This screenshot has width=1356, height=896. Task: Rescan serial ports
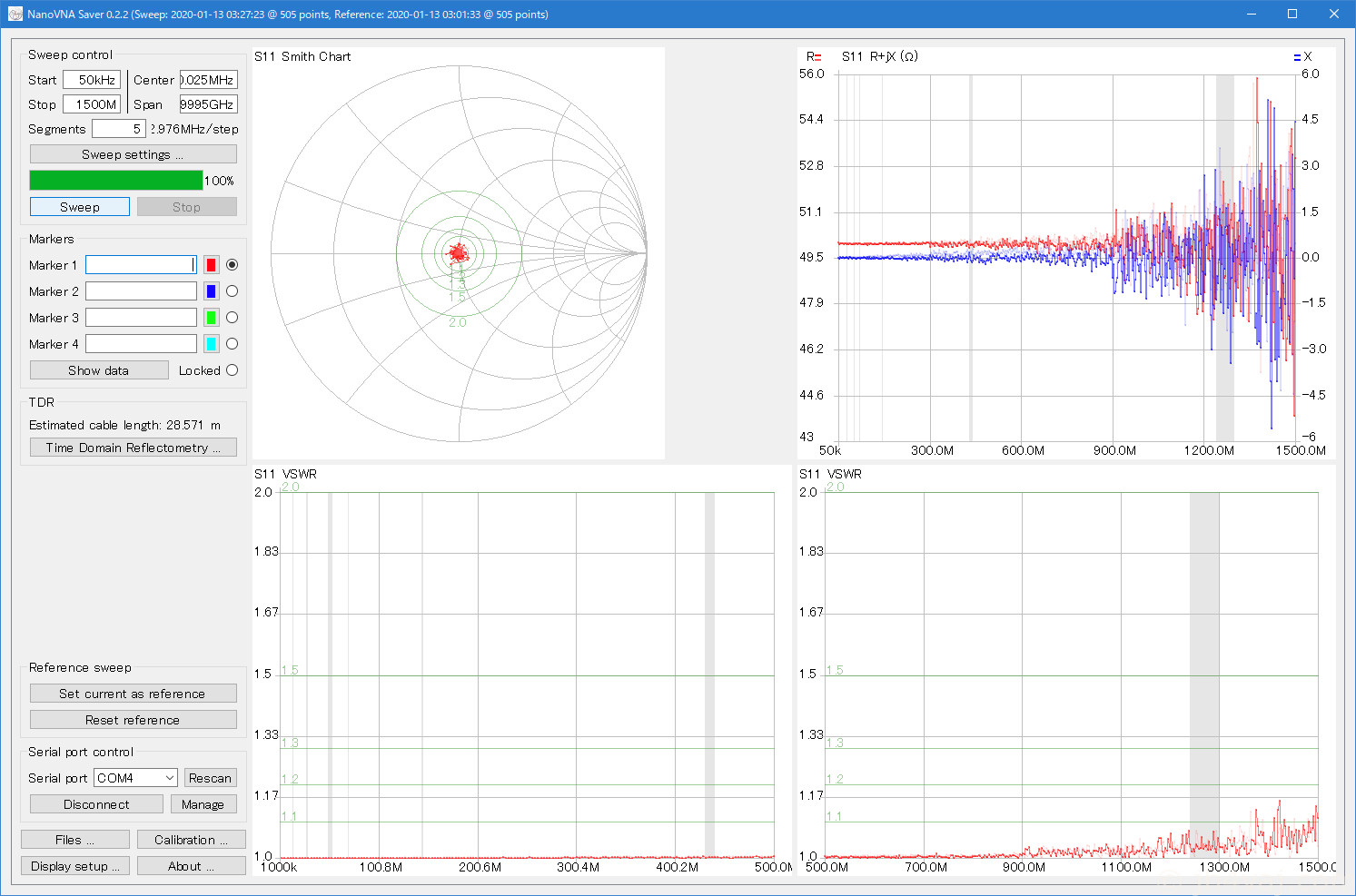pos(211,778)
